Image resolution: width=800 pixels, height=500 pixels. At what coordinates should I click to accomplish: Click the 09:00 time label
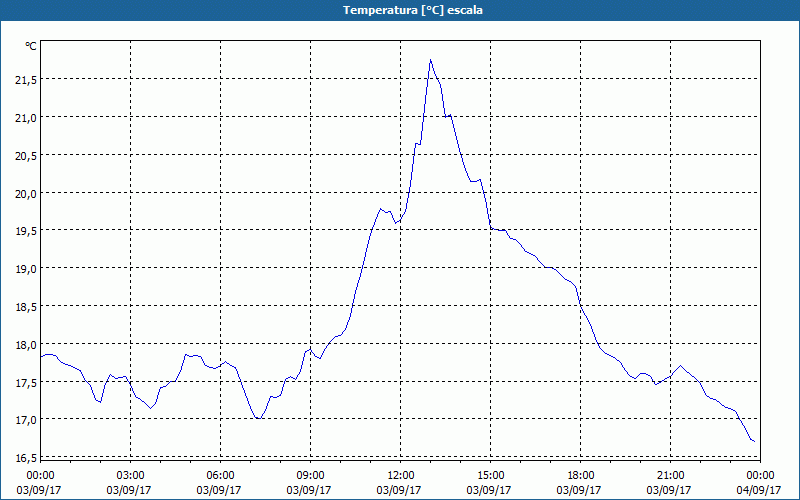(311, 476)
